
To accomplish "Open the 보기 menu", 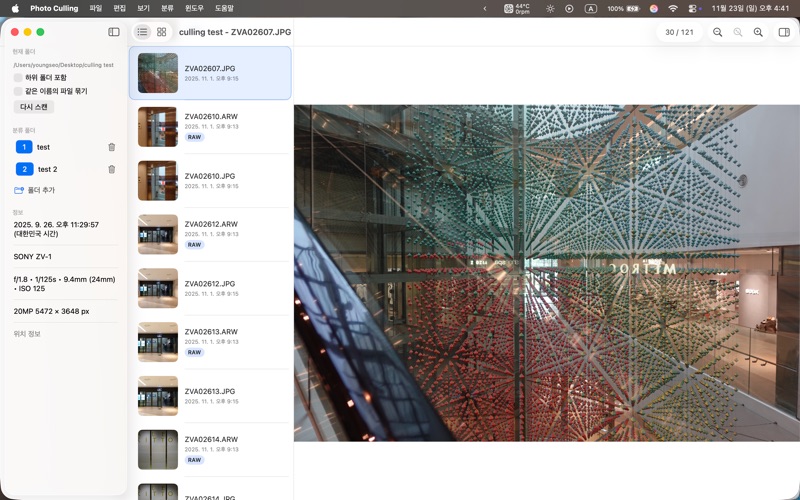I will [143, 8].
